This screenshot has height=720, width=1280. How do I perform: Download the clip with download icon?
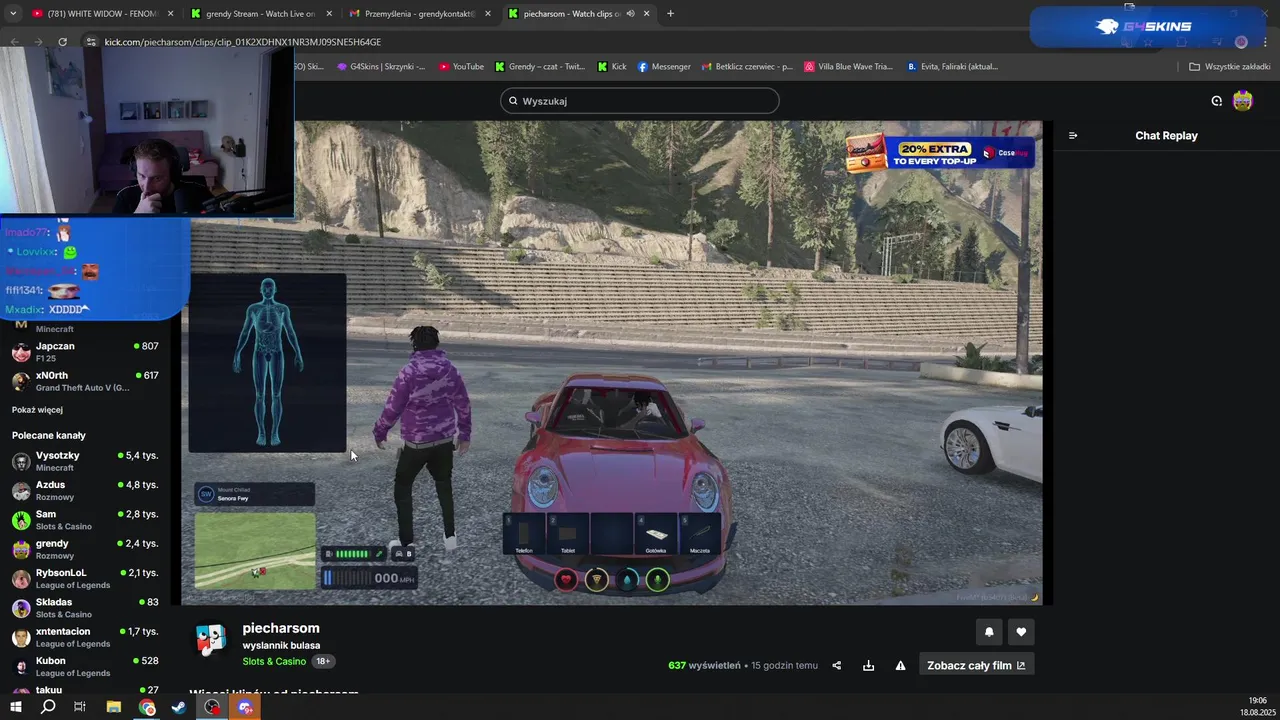coord(868,665)
